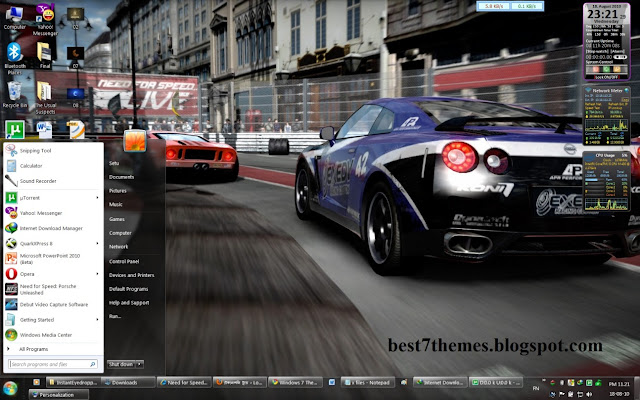
Task: Open Pictures from Start menu
Action: tap(118, 191)
